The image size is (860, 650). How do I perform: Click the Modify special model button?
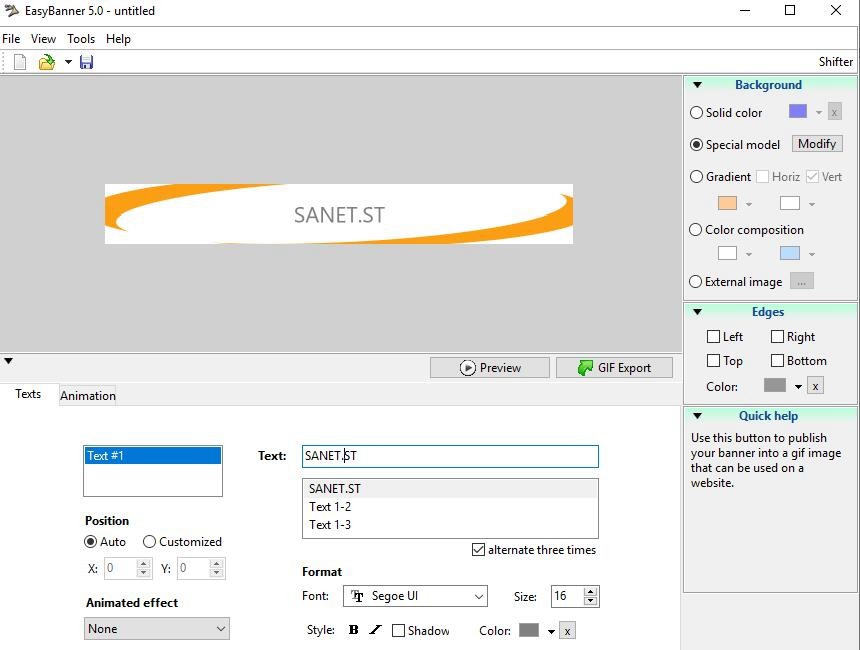pyautogui.click(x=817, y=144)
